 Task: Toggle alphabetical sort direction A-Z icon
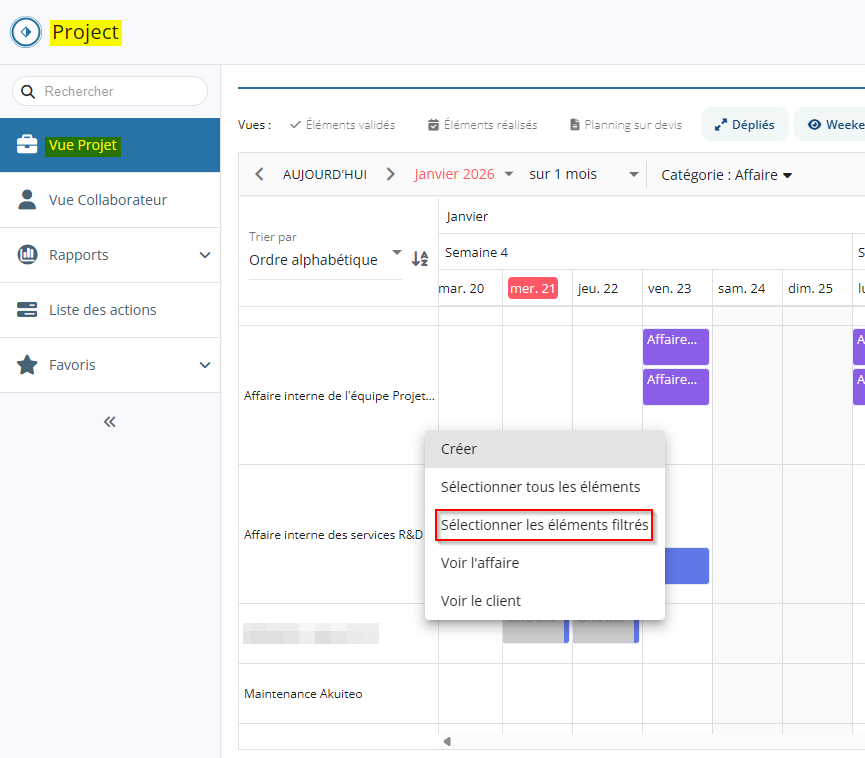click(420, 259)
